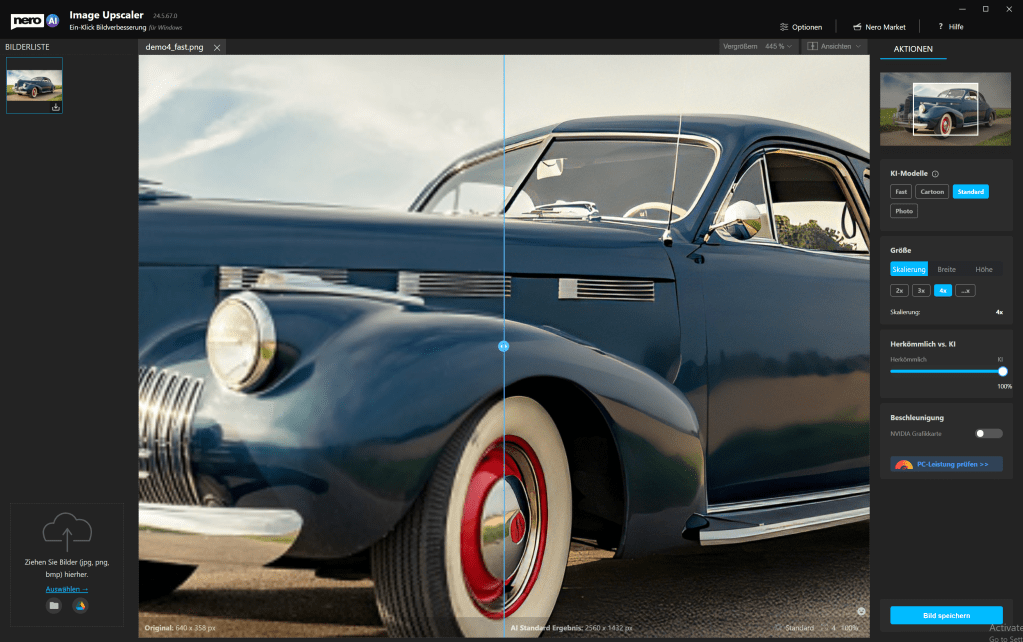
Task: Click the cloud upload icon
Action: click(x=67, y=532)
